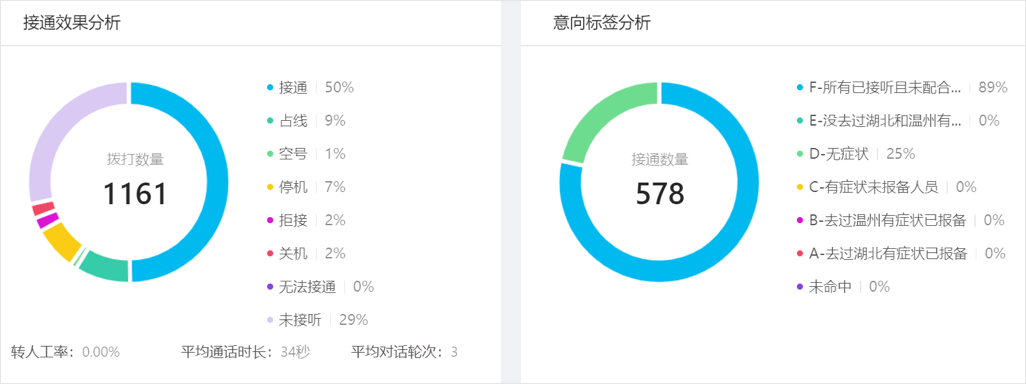Click the F-所有已接听且未配合 legend label
Screen dimensions: 1026x384
885,88
